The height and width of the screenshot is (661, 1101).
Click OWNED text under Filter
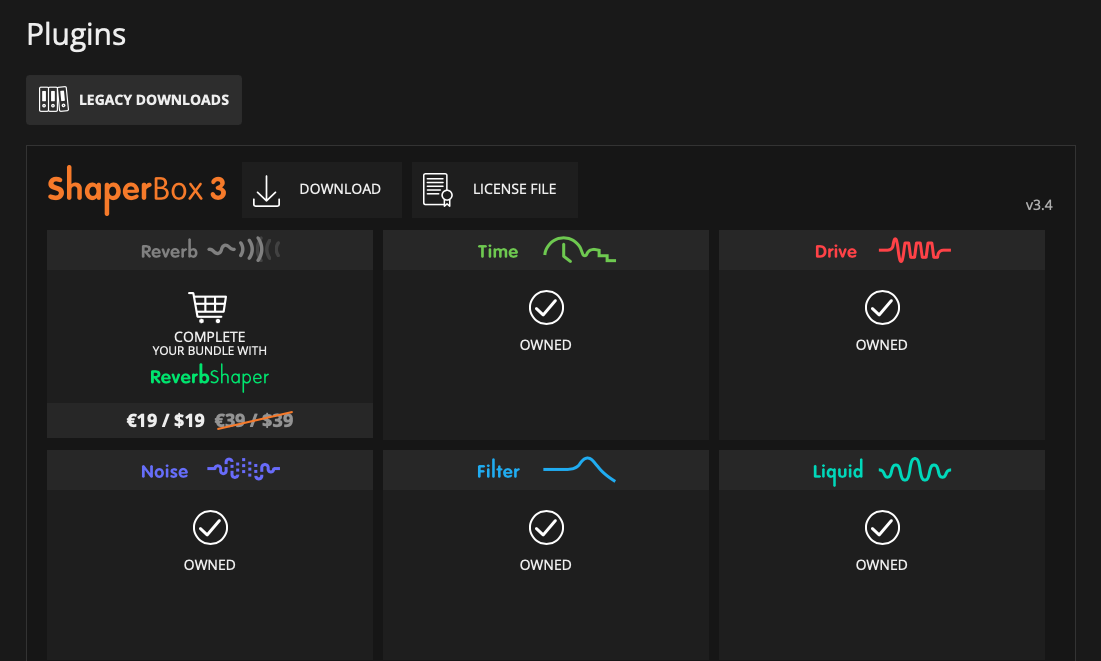click(x=546, y=565)
